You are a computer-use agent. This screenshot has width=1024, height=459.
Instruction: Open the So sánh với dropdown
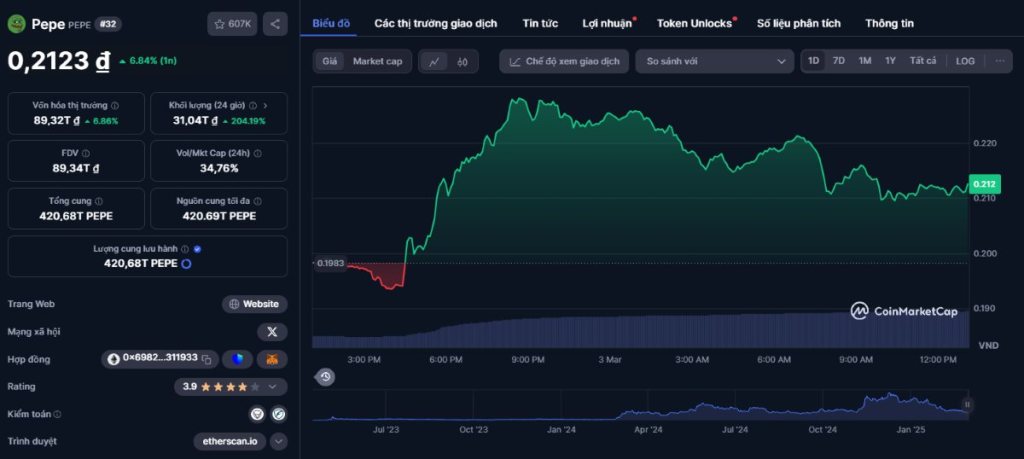tap(714, 61)
